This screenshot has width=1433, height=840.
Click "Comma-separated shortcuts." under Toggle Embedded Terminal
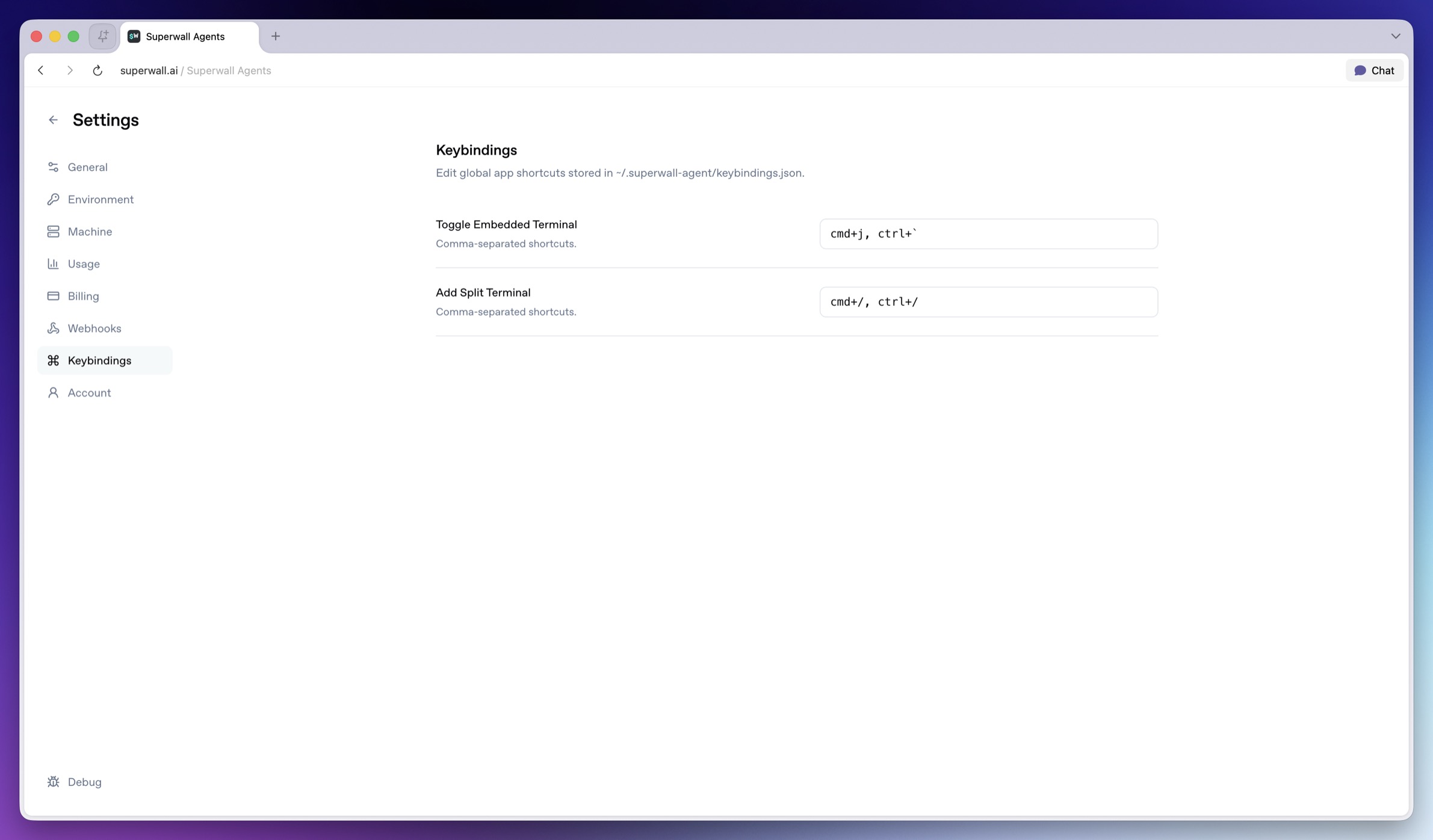(506, 244)
